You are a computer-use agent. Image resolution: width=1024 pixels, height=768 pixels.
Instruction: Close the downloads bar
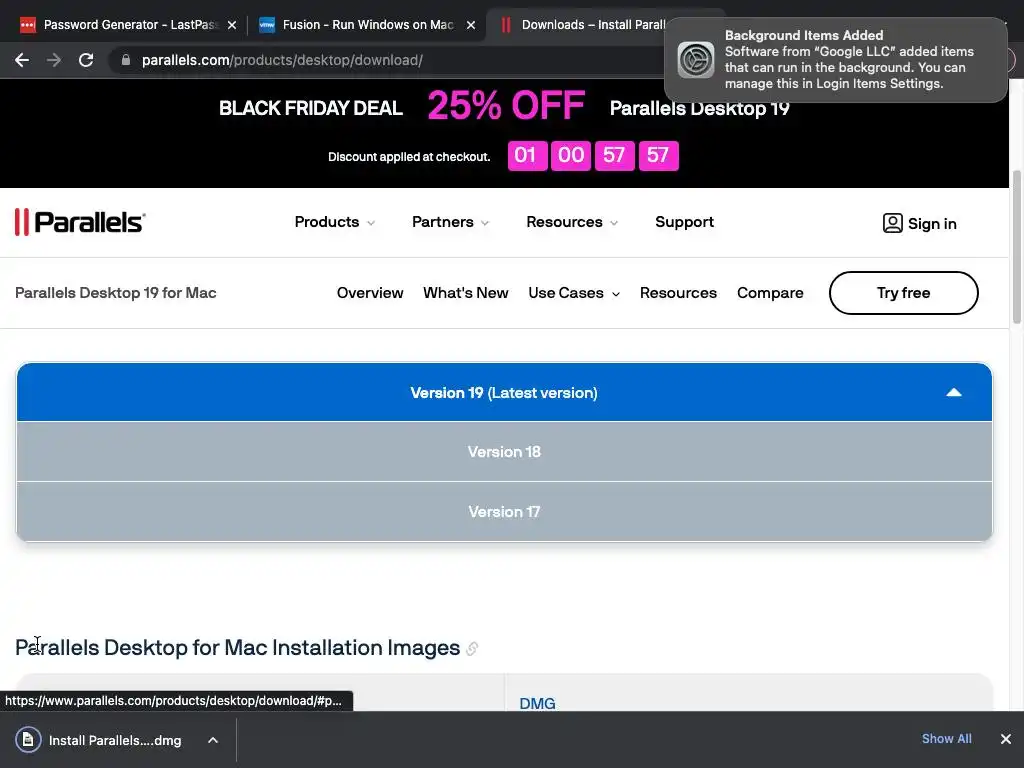click(1006, 739)
